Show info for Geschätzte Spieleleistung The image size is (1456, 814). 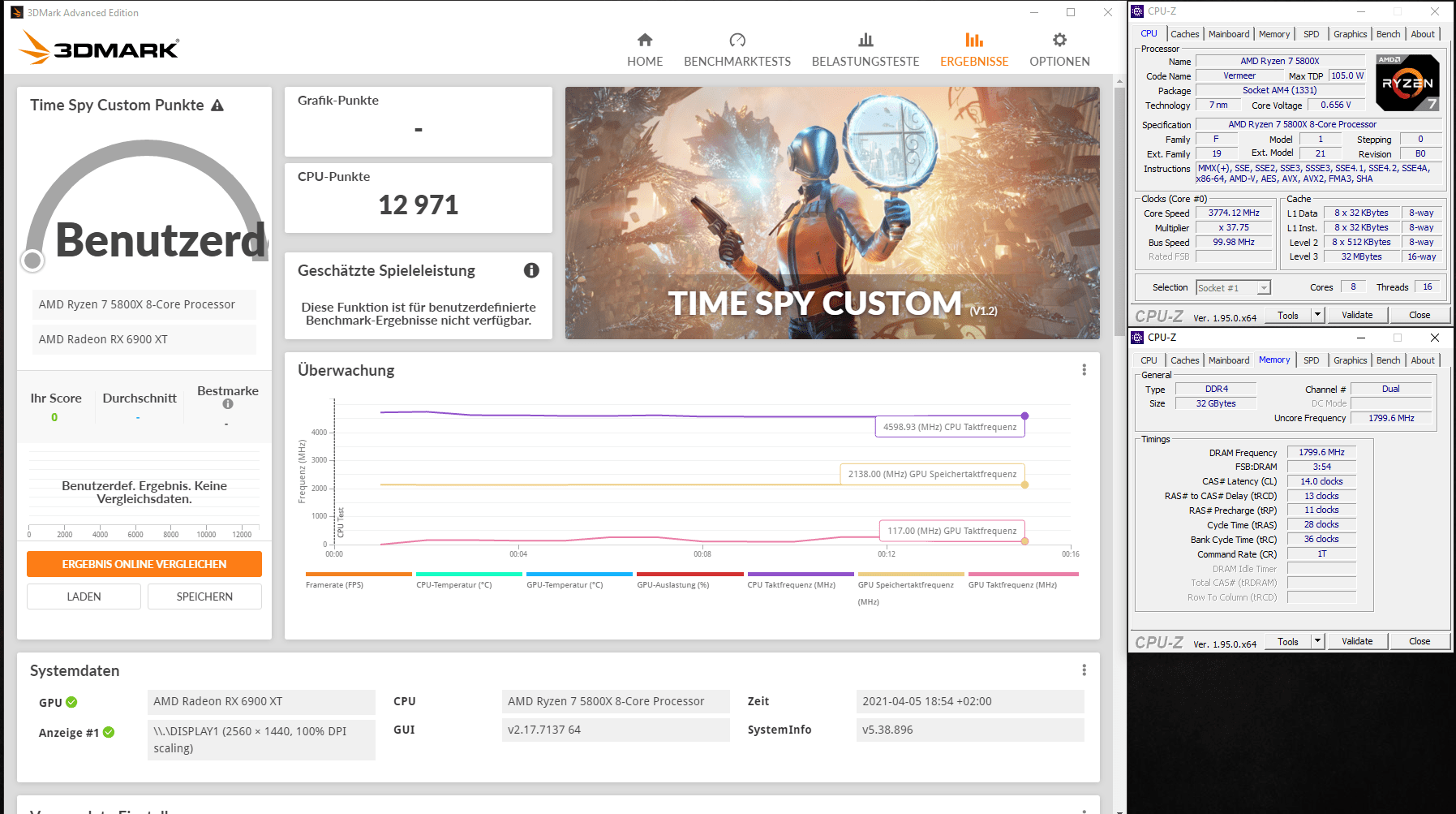click(531, 270)
